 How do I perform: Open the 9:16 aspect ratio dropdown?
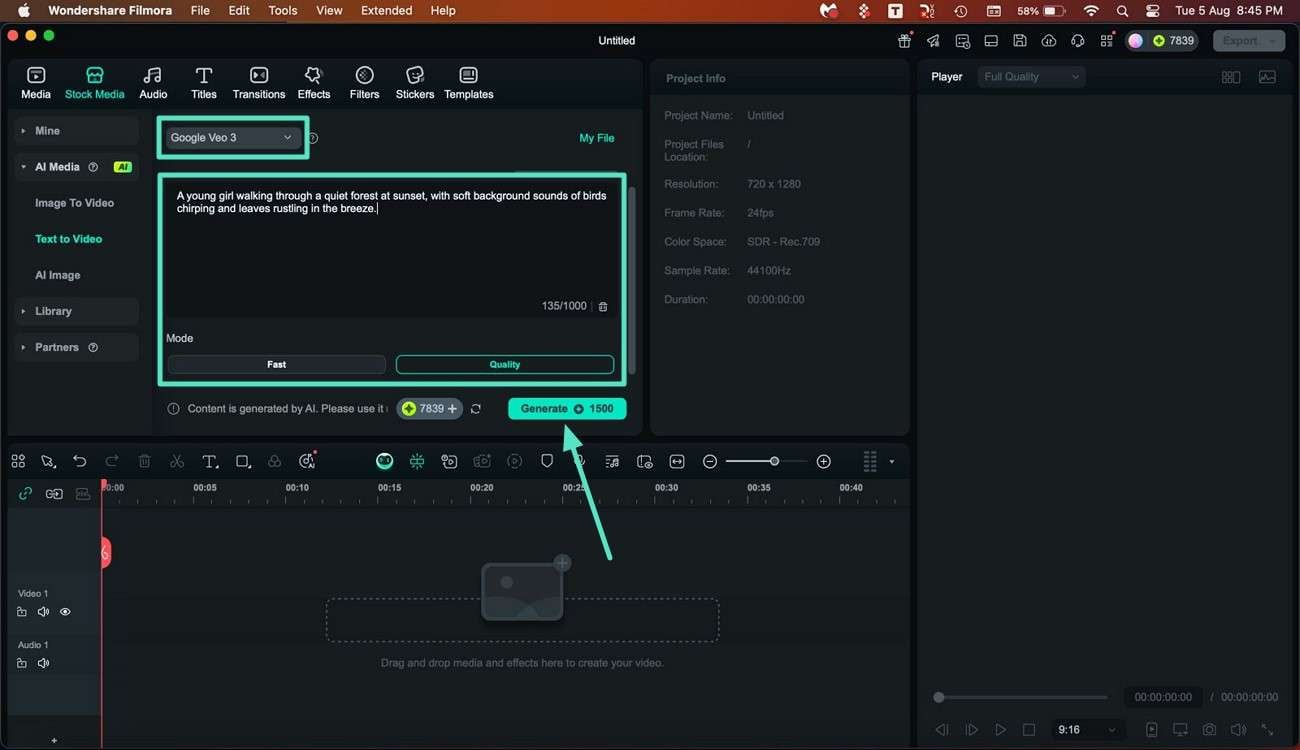(1086, 730)
